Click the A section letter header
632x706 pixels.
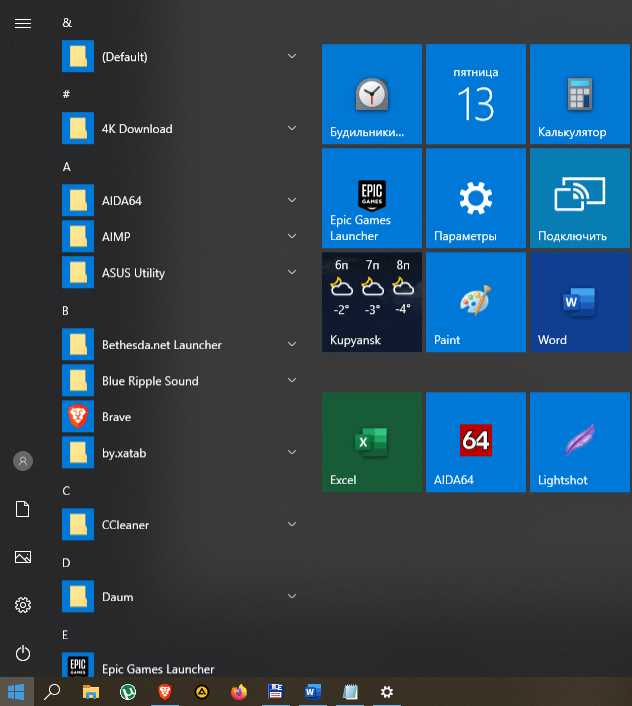(x=67, y=167)
